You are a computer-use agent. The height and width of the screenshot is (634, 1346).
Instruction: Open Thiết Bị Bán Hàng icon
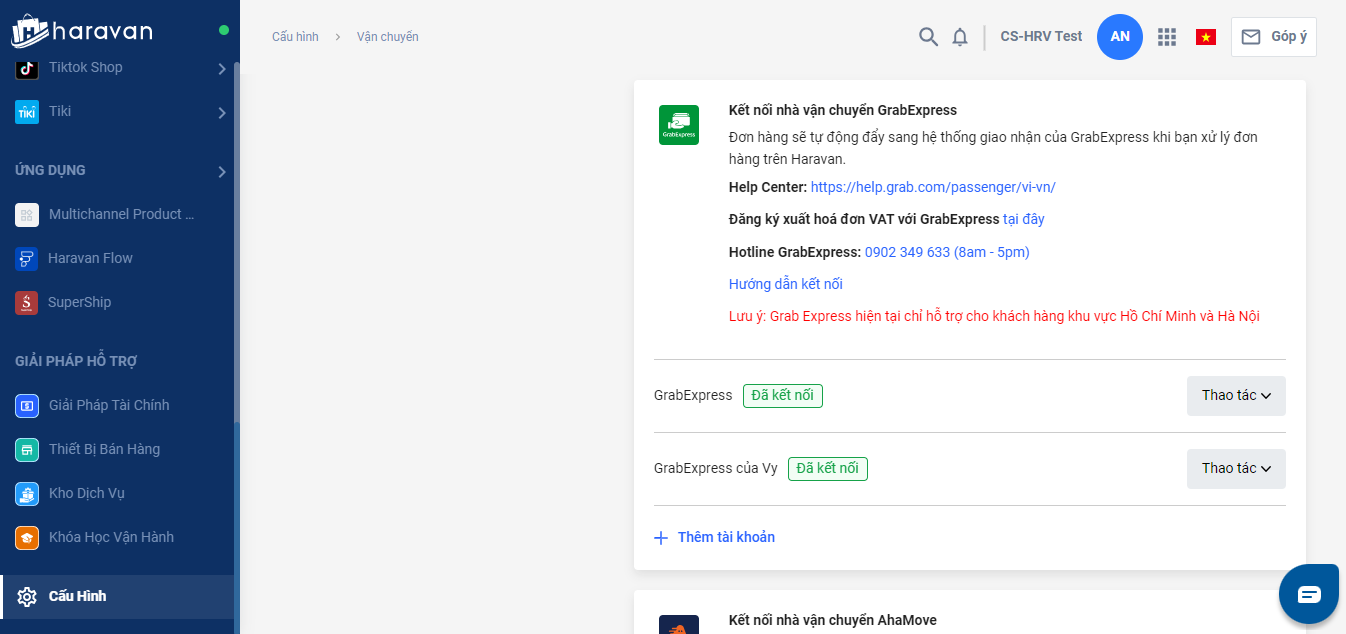tap(27, 449)
